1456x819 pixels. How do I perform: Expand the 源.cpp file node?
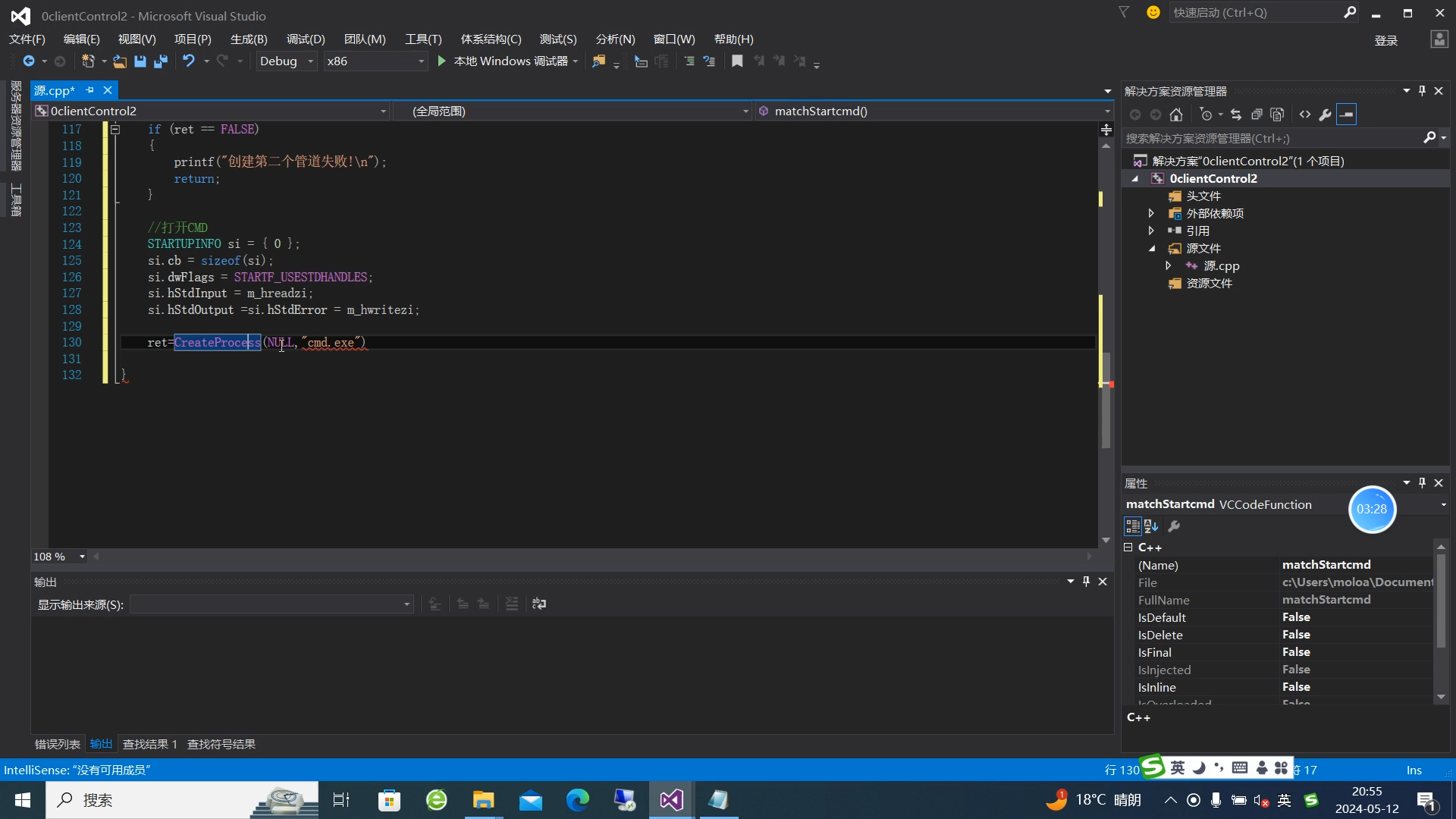pyautogui.click(x=1169, y=266)
